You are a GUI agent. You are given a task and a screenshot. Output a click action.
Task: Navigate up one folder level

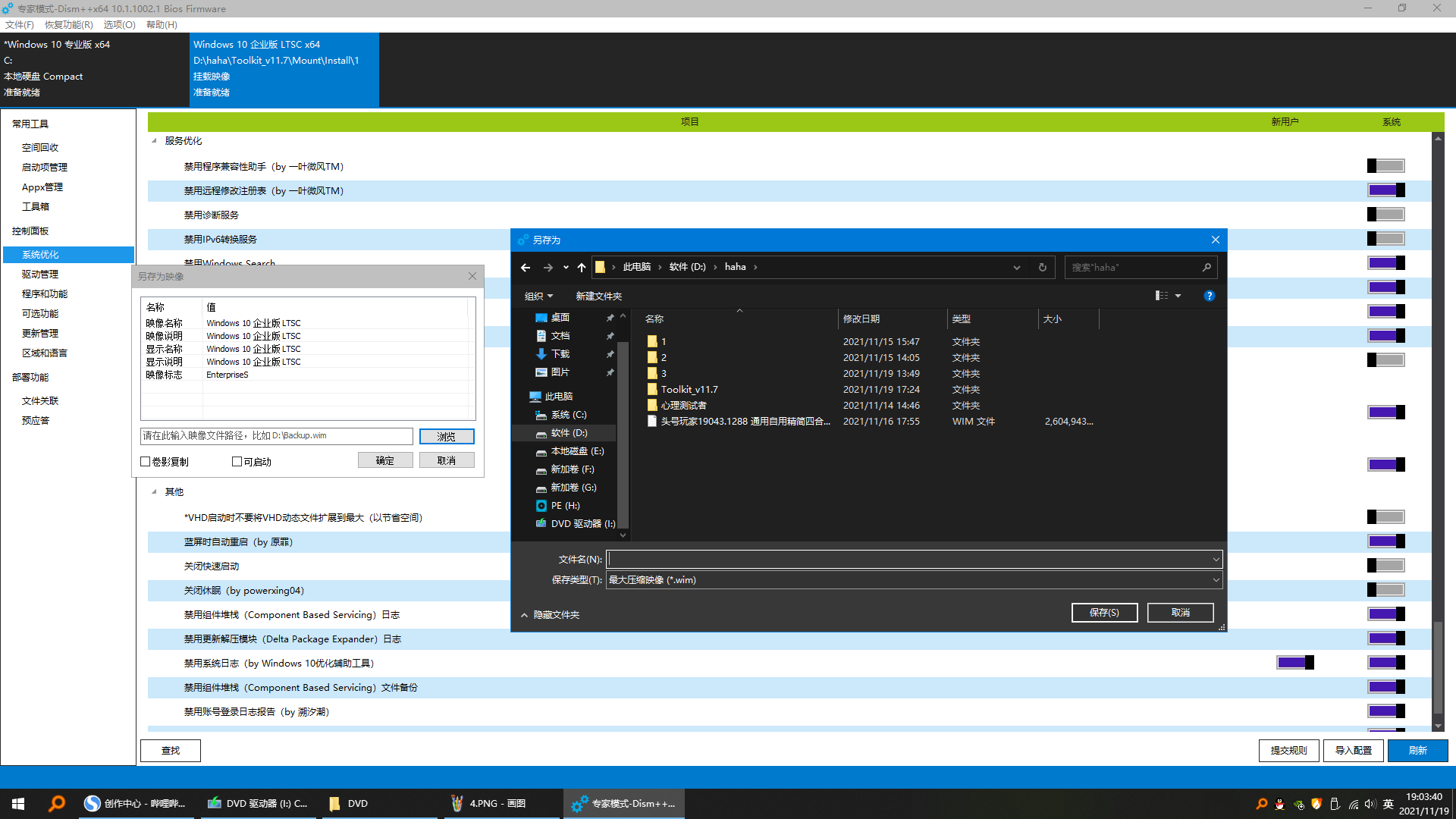pyautogui.click(x=582, y=267)
